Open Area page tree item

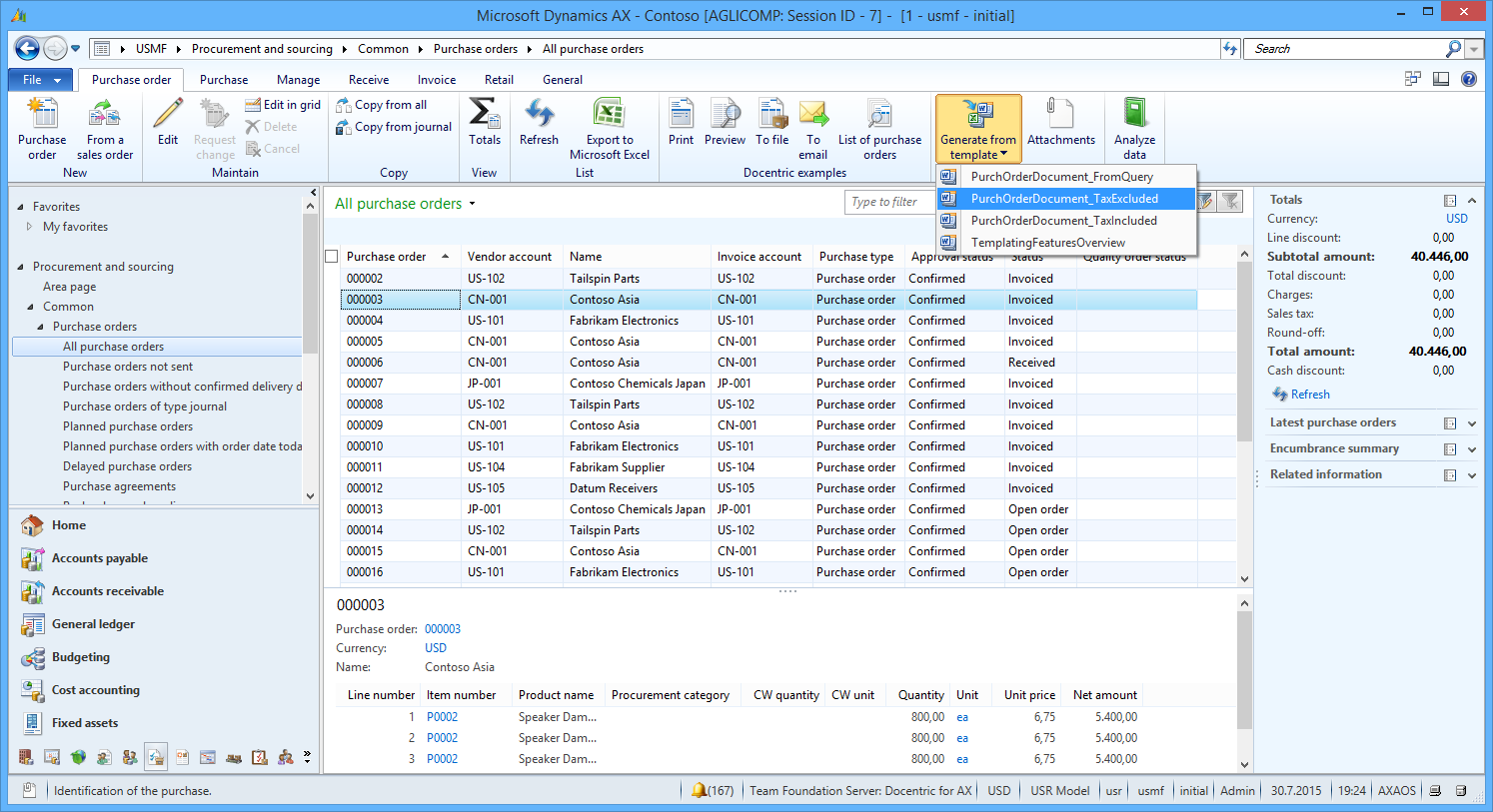tap(69, 287)
